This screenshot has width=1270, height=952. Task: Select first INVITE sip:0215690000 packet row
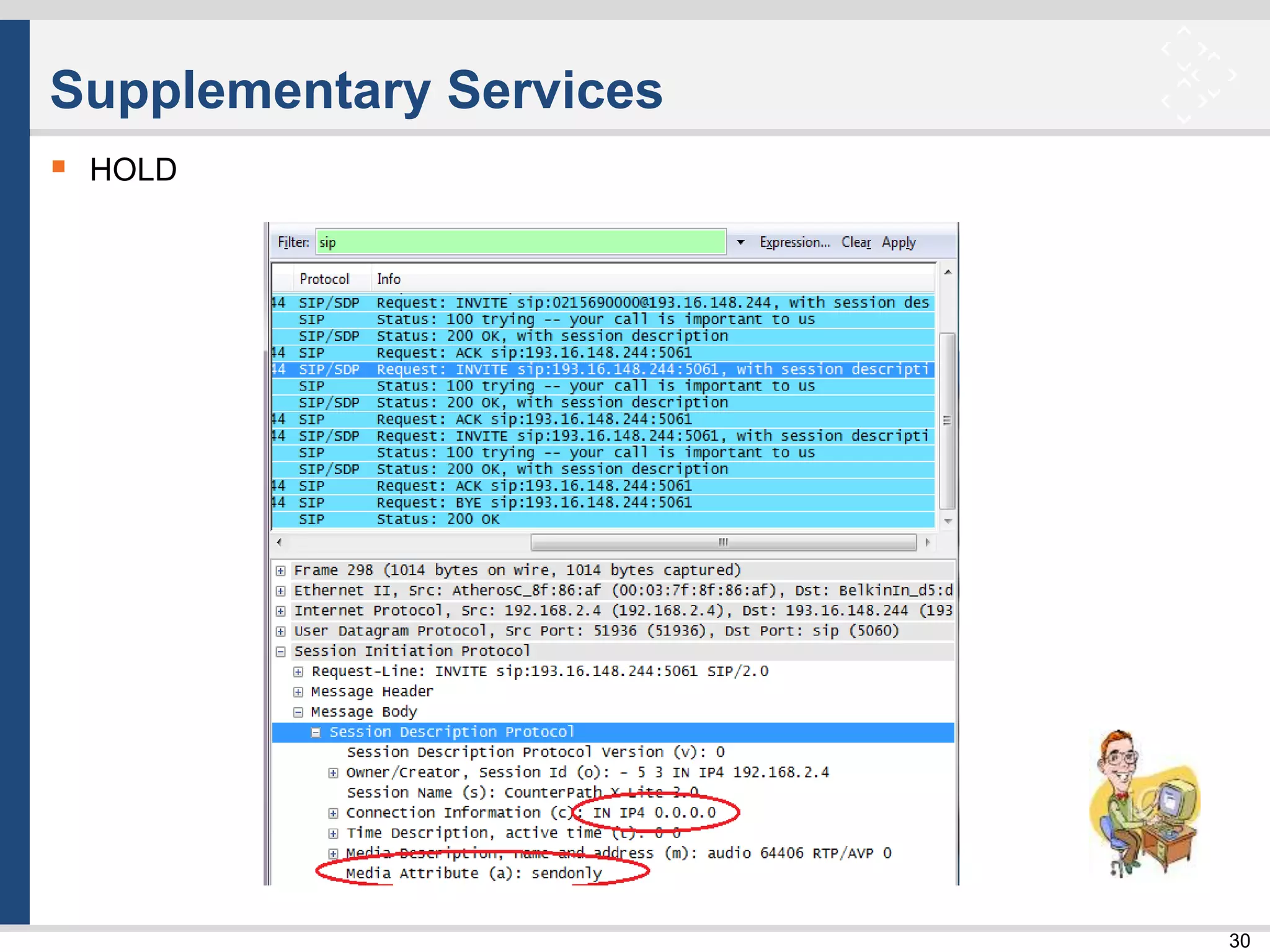click(x=603, y=302)
